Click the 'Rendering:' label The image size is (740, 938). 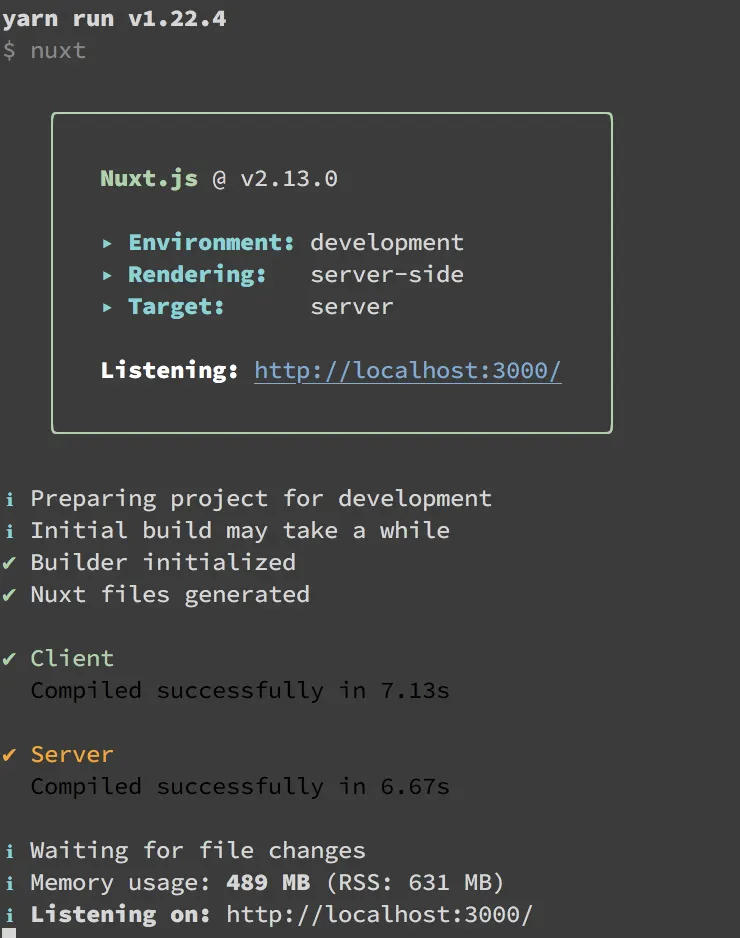(x=197, y=274)
